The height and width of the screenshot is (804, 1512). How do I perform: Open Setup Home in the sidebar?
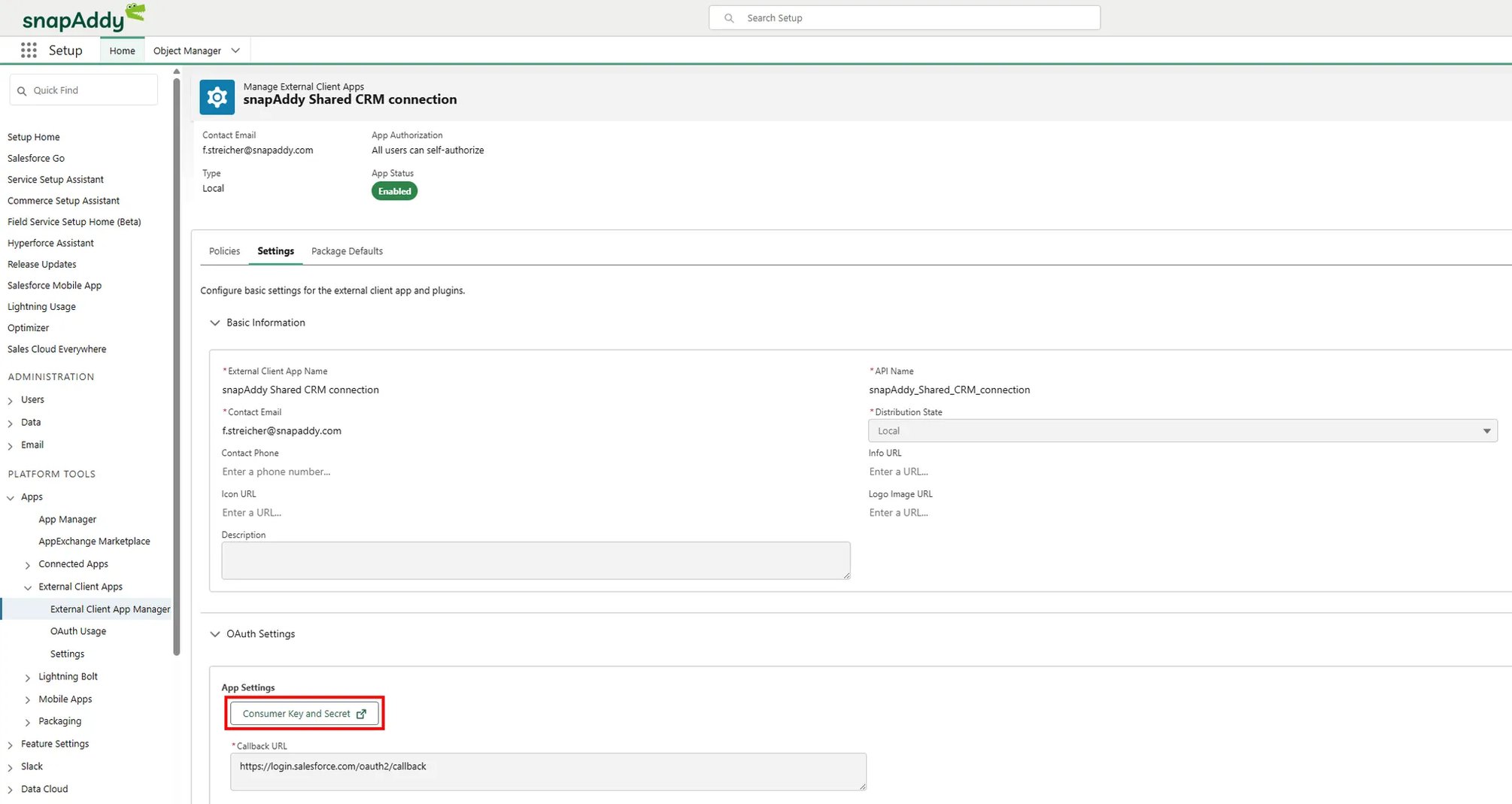click(34, 137)
